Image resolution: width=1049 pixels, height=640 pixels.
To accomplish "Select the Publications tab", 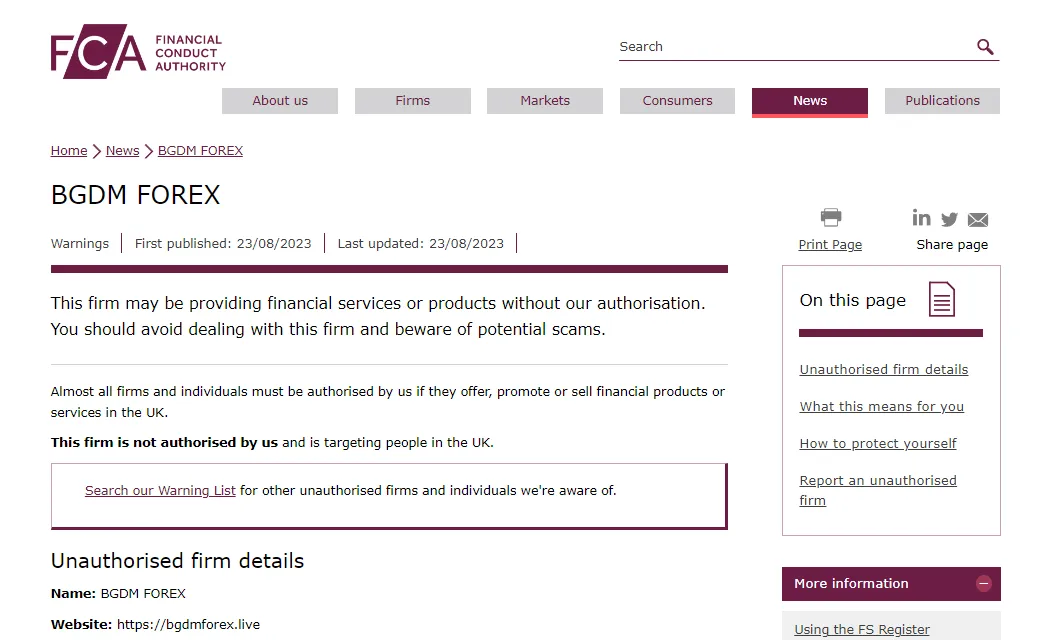I will [x=942, y=101].
